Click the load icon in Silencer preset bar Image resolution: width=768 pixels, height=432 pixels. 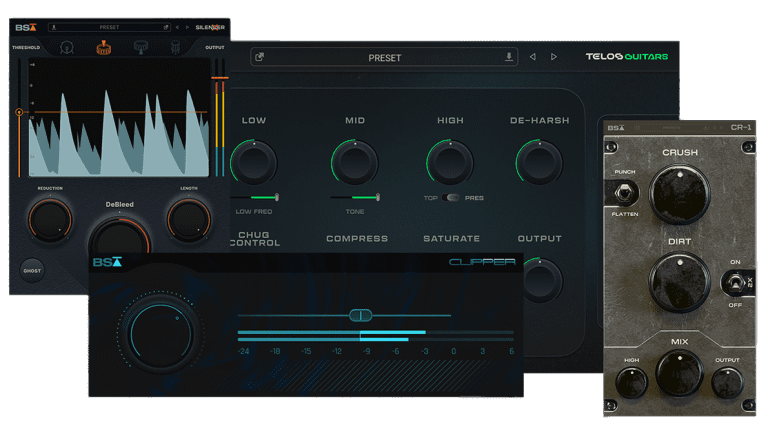(166, 27)
